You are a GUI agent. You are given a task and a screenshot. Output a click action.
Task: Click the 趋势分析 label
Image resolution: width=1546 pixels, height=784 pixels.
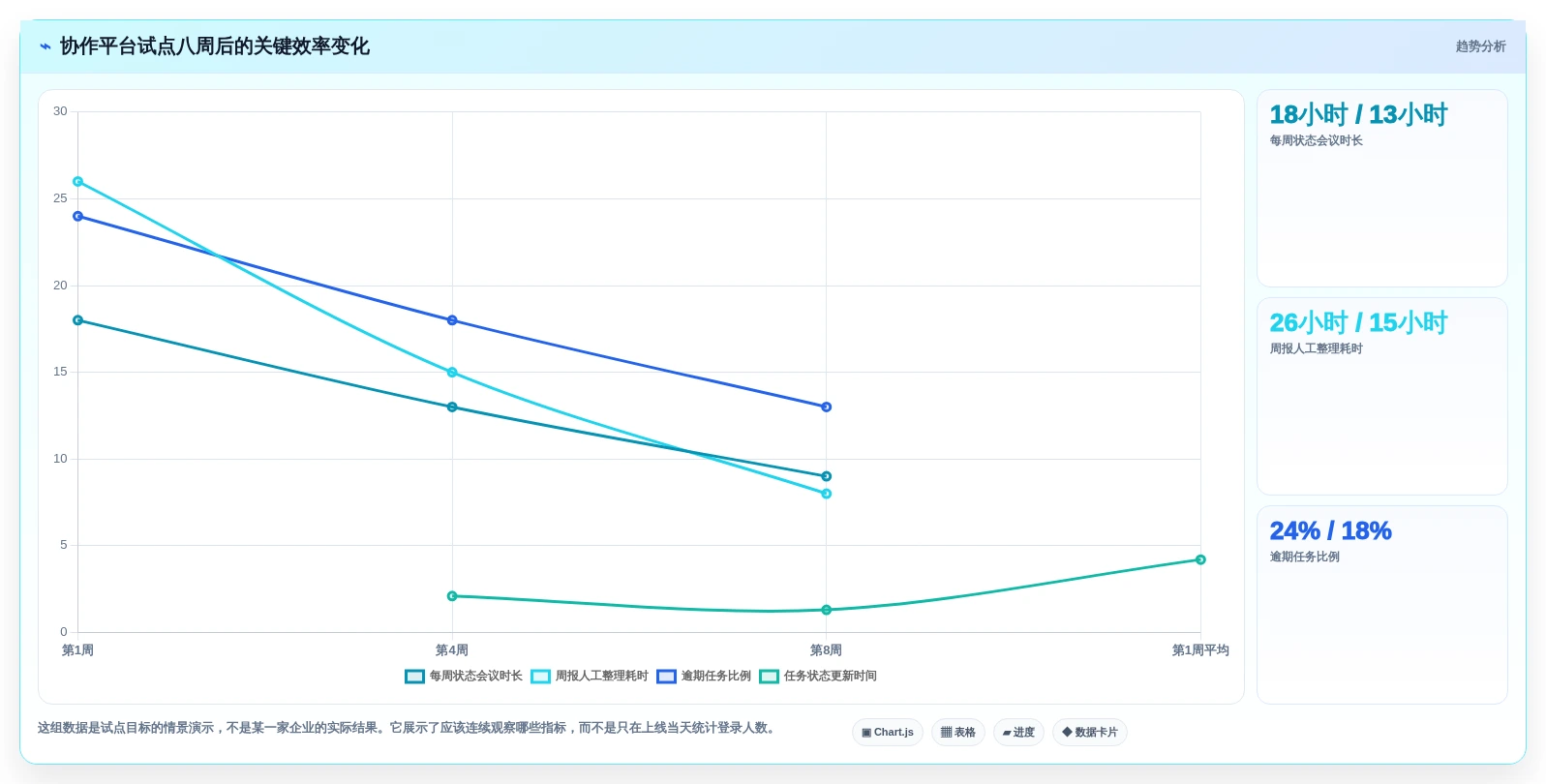click(x=1480, y=46)
